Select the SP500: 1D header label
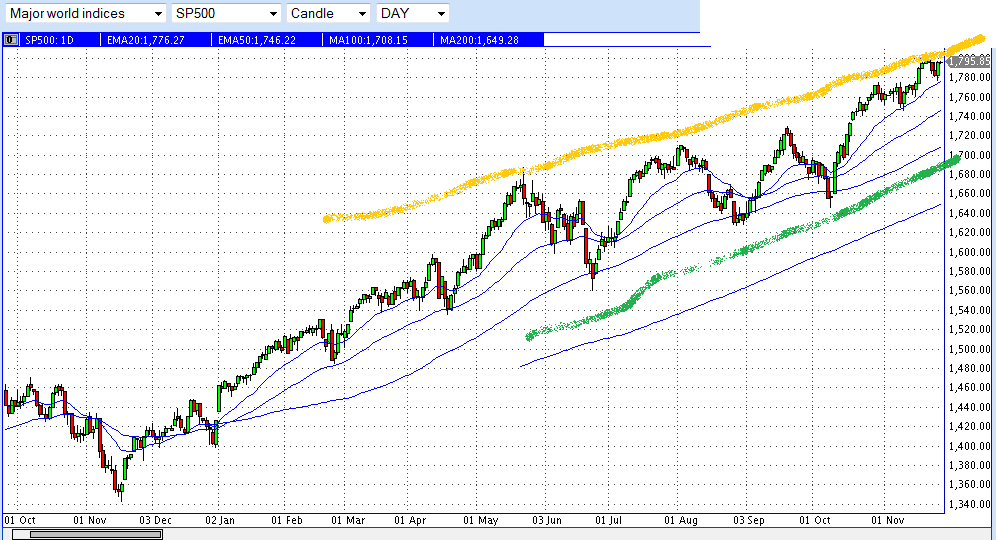 (50, 40)
